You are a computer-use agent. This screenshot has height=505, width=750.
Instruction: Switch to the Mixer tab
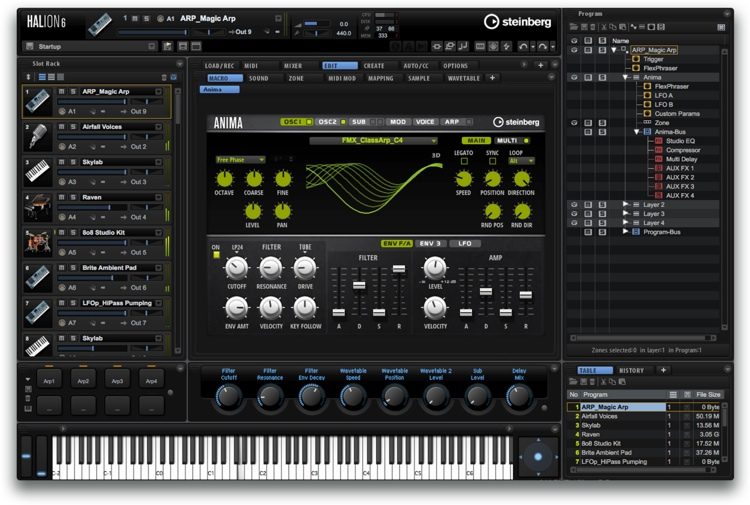point(292,66)
